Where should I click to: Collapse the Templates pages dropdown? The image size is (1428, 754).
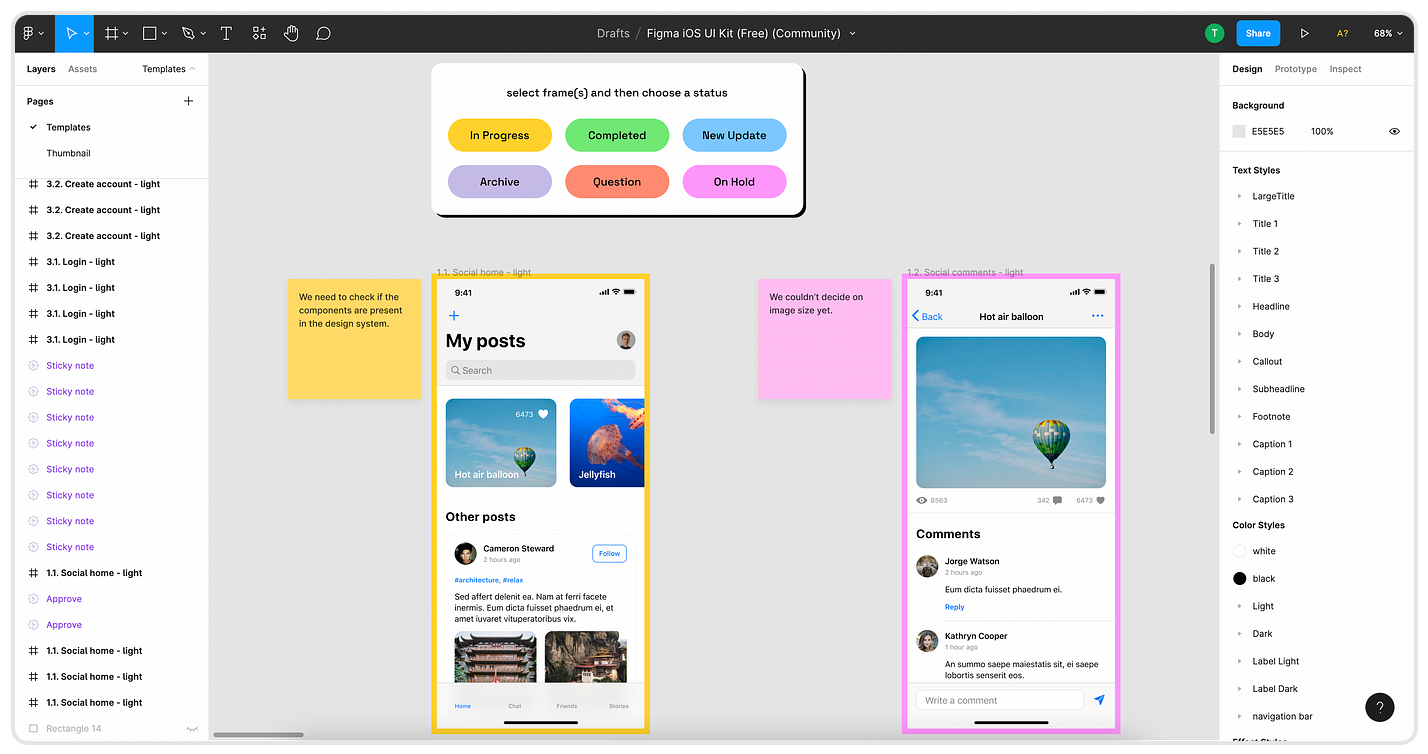pyautogui.click(x=168, y=69)
